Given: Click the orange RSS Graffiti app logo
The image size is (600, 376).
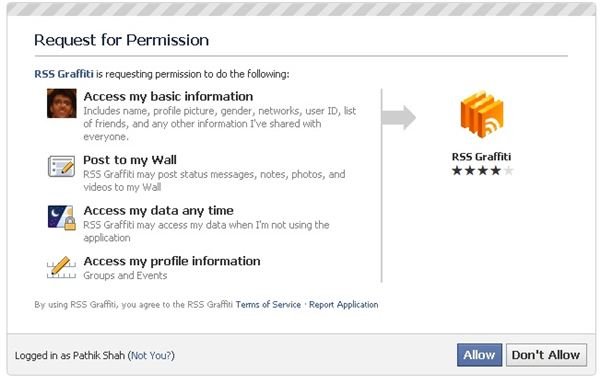Looking at the screenshot, I should point(482,114).
